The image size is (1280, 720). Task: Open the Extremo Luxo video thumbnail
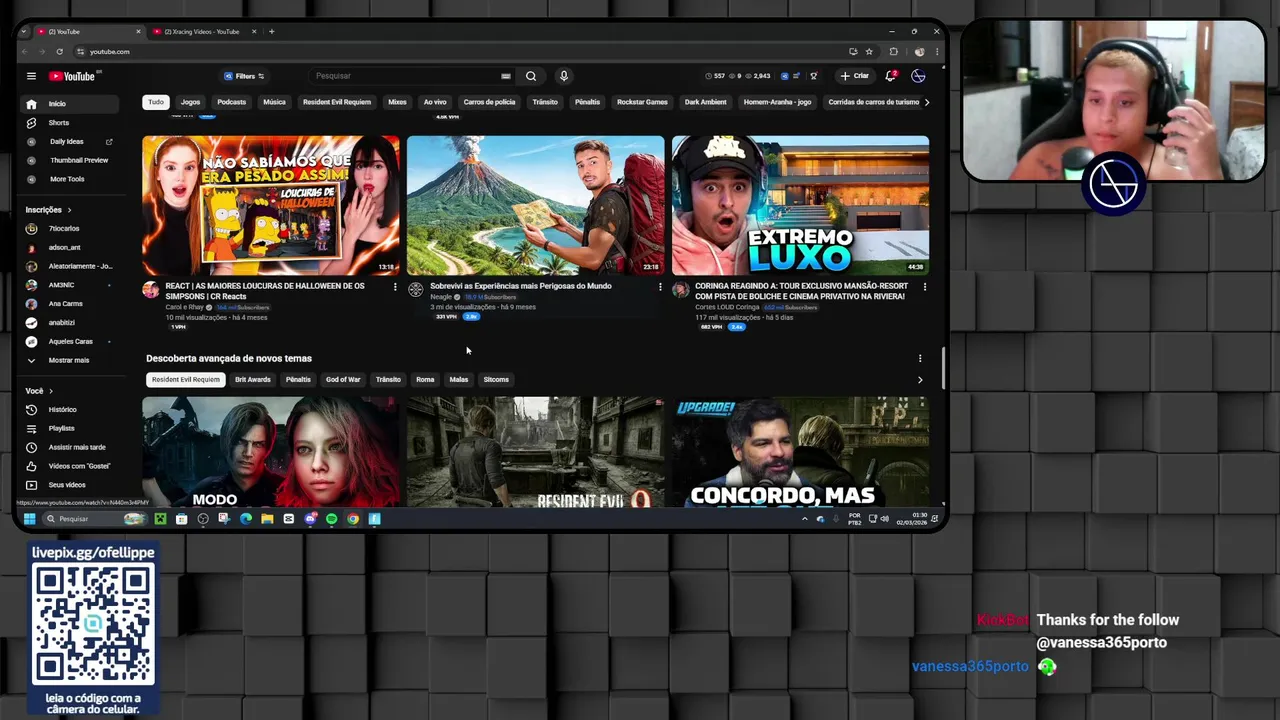pyautogui.click(x=800, y=205)
